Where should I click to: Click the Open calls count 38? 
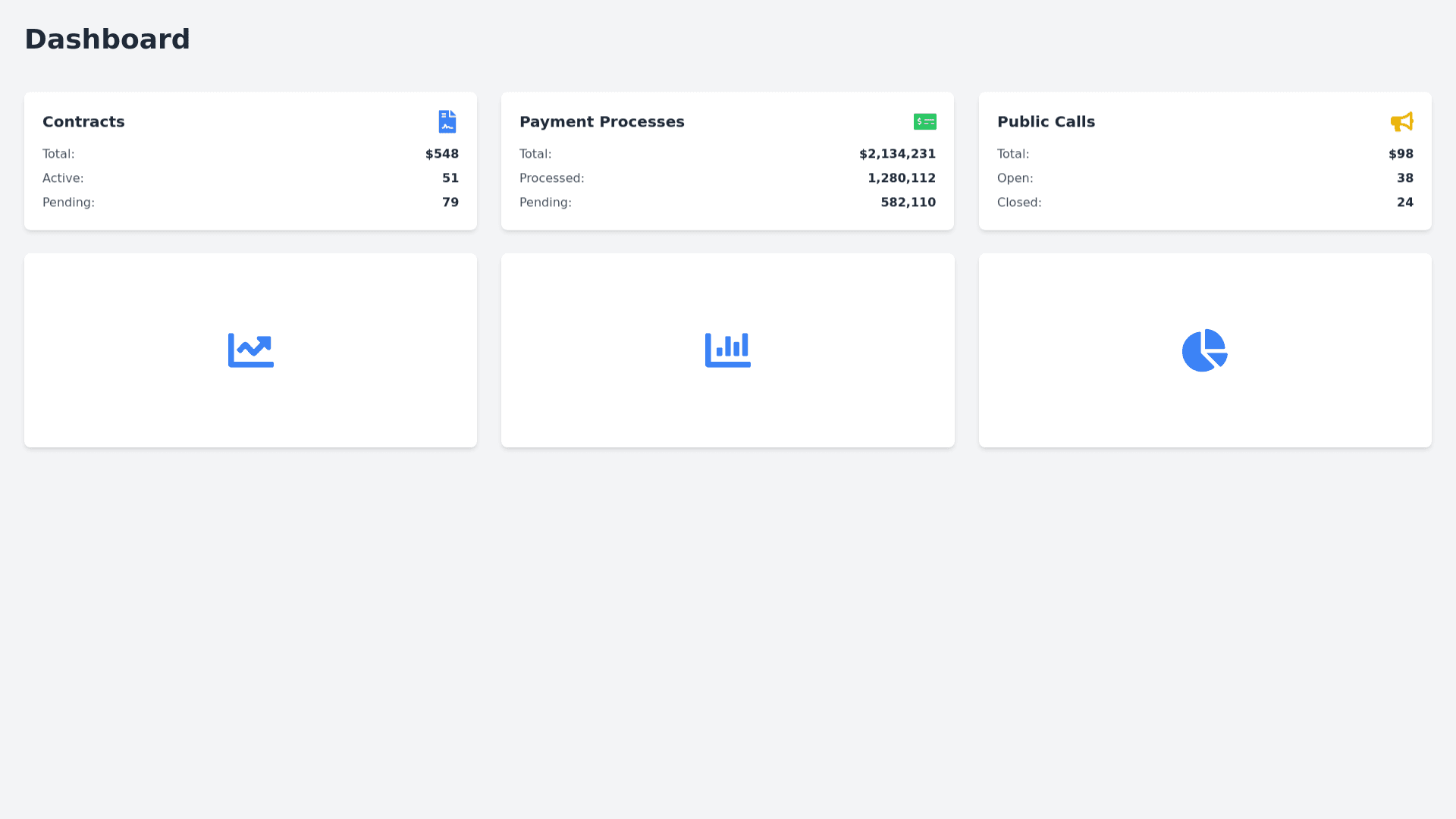pos(1404,178)
